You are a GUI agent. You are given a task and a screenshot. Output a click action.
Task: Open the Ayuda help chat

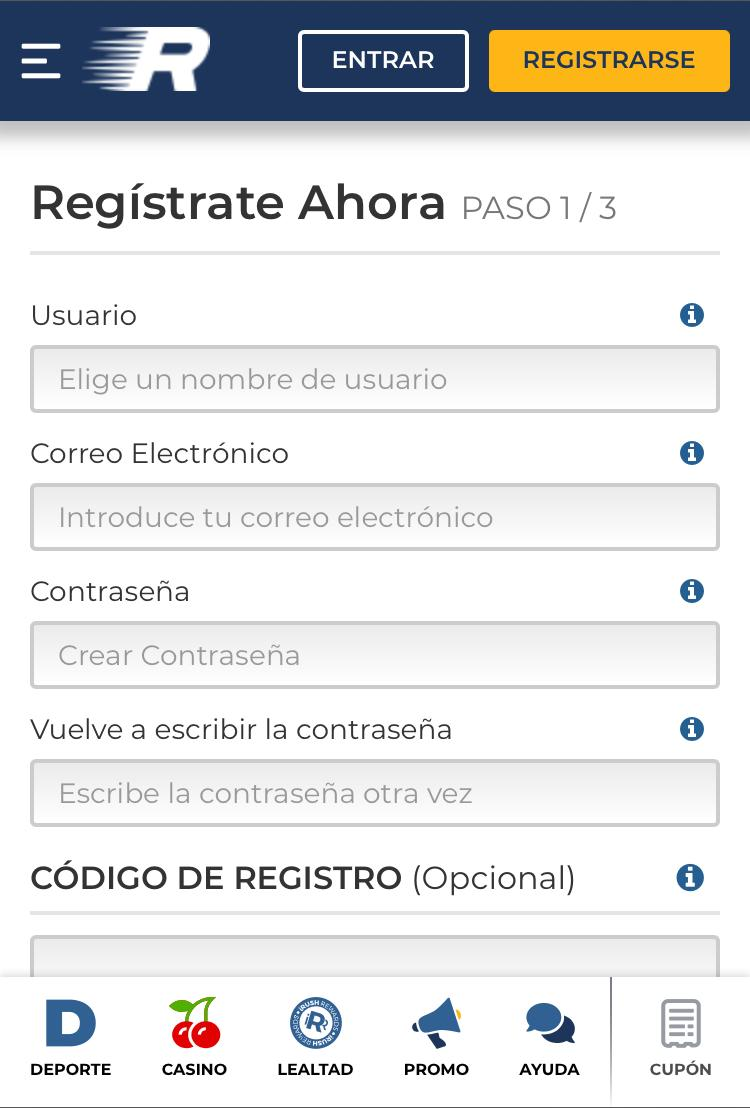[x=549, y=1038]
